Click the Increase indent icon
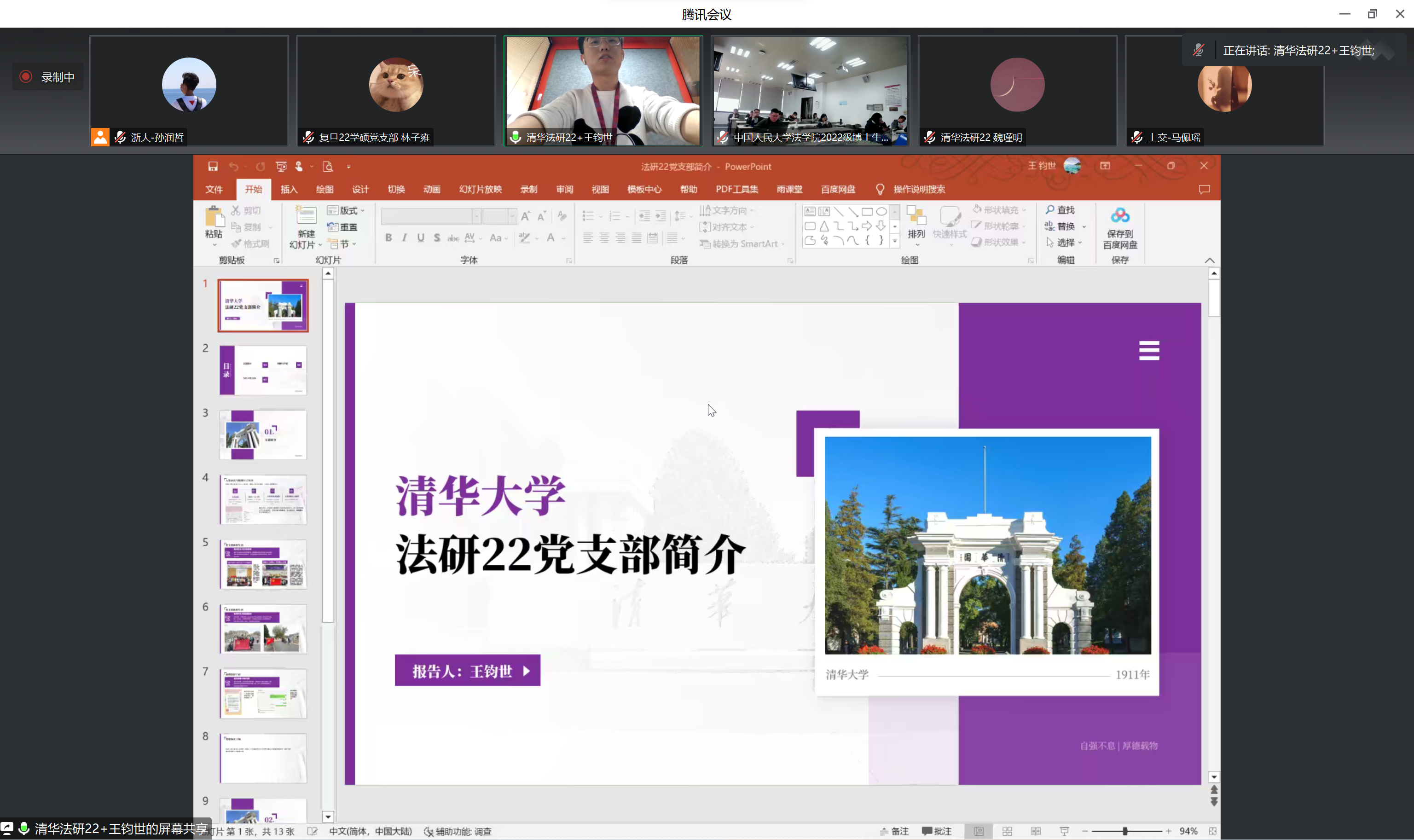 coord(661,216)
